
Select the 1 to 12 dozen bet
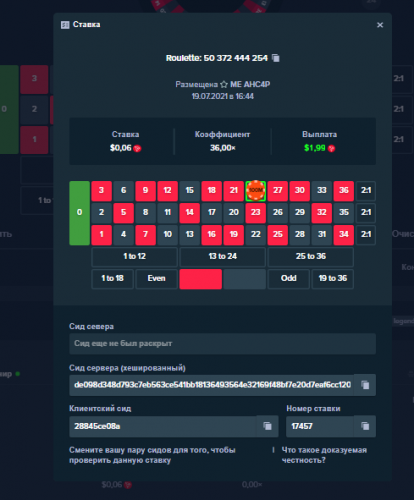[x=134, y=257]
